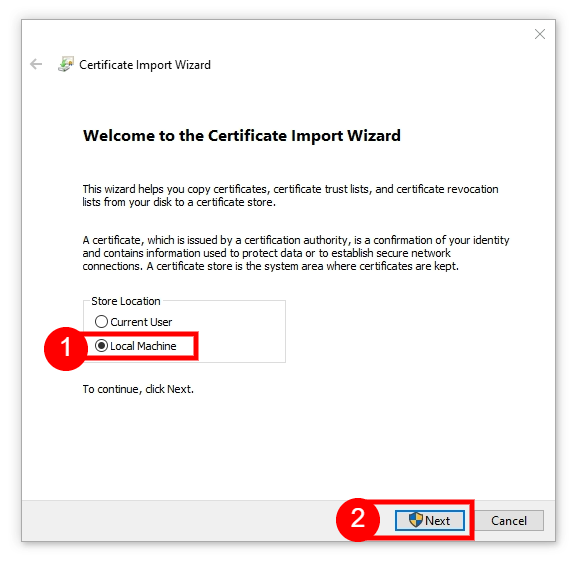Proceed by clicking the Next button

coord(430,520)
